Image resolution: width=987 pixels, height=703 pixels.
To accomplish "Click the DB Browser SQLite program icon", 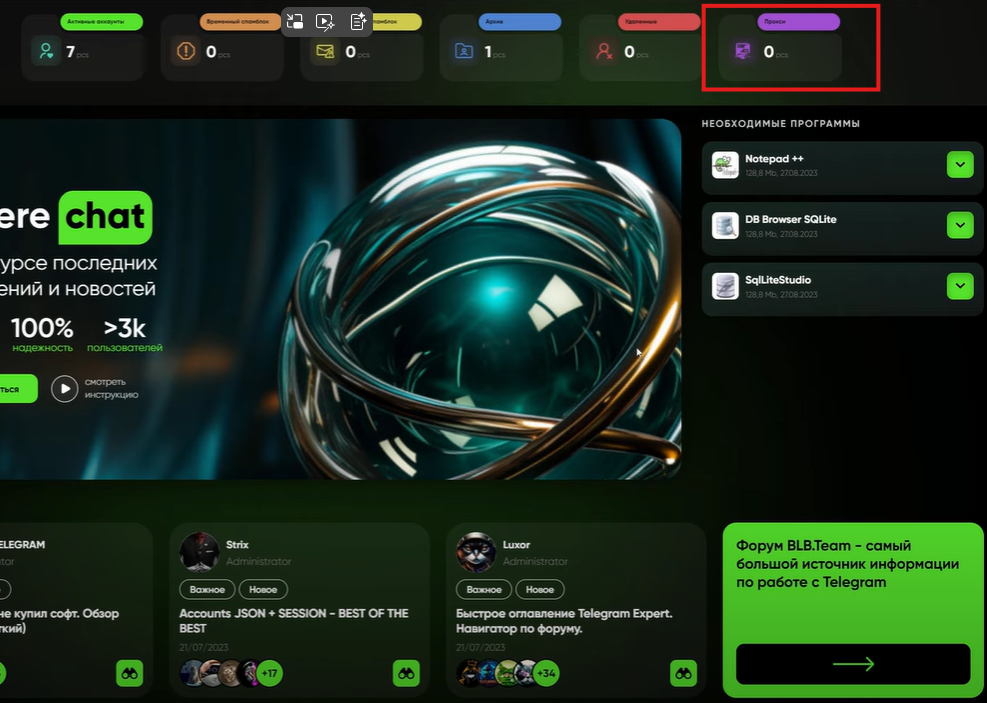I will pyautogui.click(x=725, y=225).
